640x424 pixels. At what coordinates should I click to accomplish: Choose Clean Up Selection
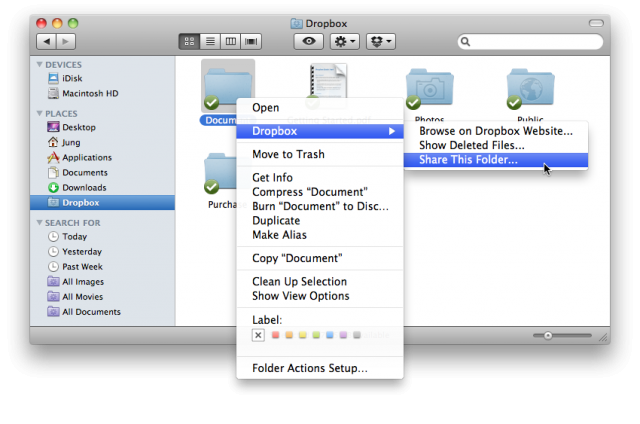click(x=320, y=282)
